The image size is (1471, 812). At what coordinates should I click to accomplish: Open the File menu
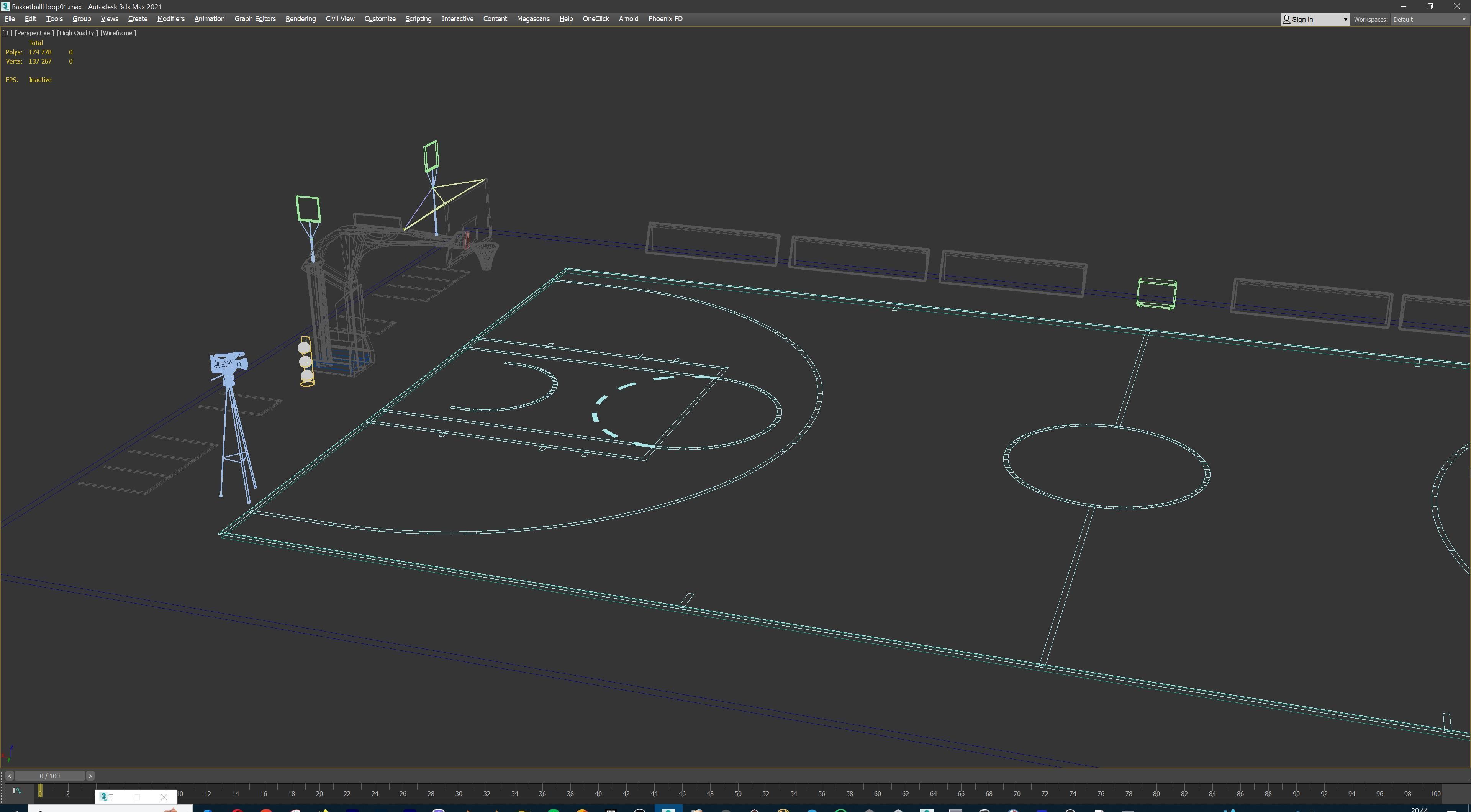(x=10, y=19)
